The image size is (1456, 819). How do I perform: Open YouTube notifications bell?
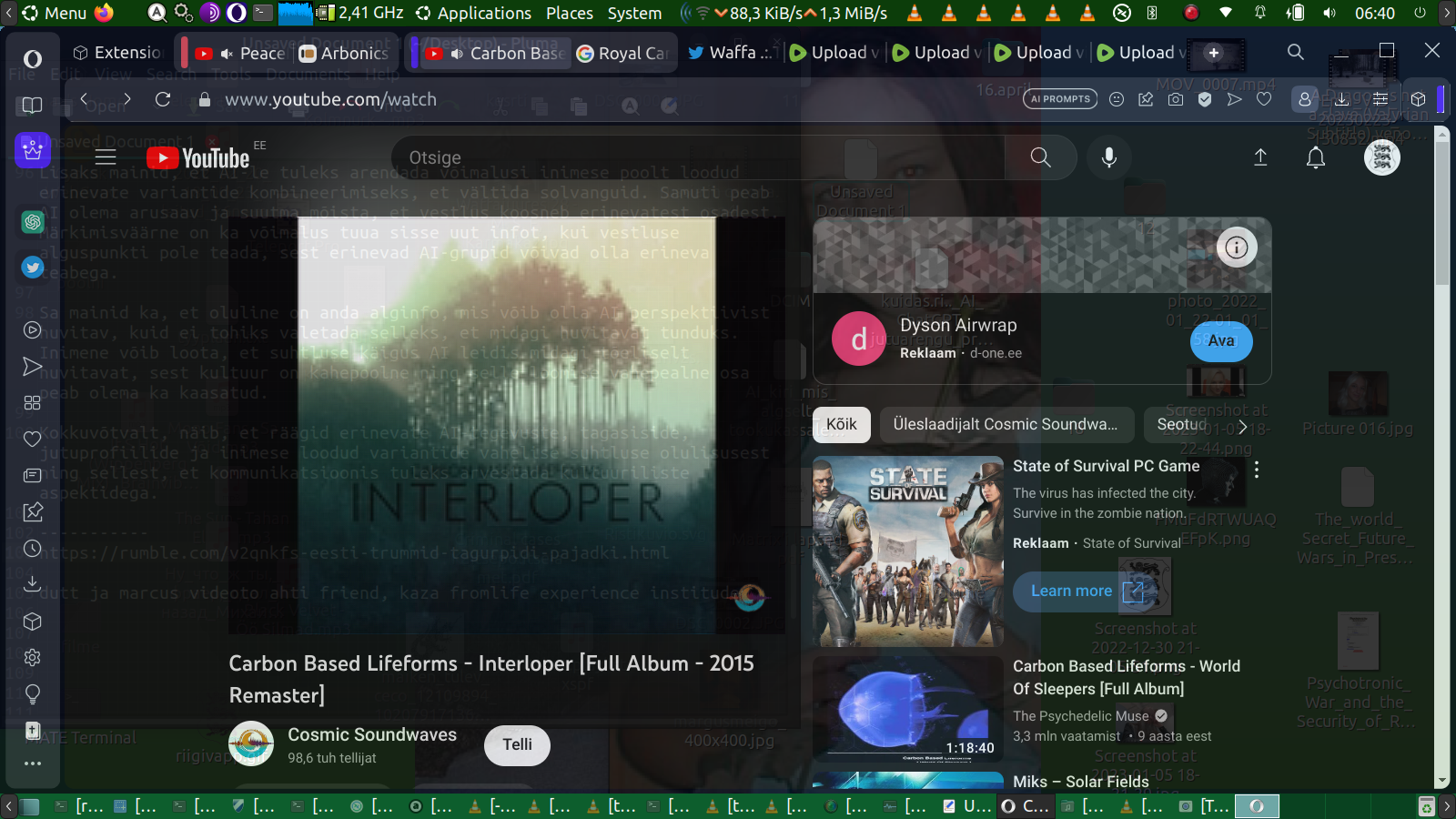click(1316, 157)
